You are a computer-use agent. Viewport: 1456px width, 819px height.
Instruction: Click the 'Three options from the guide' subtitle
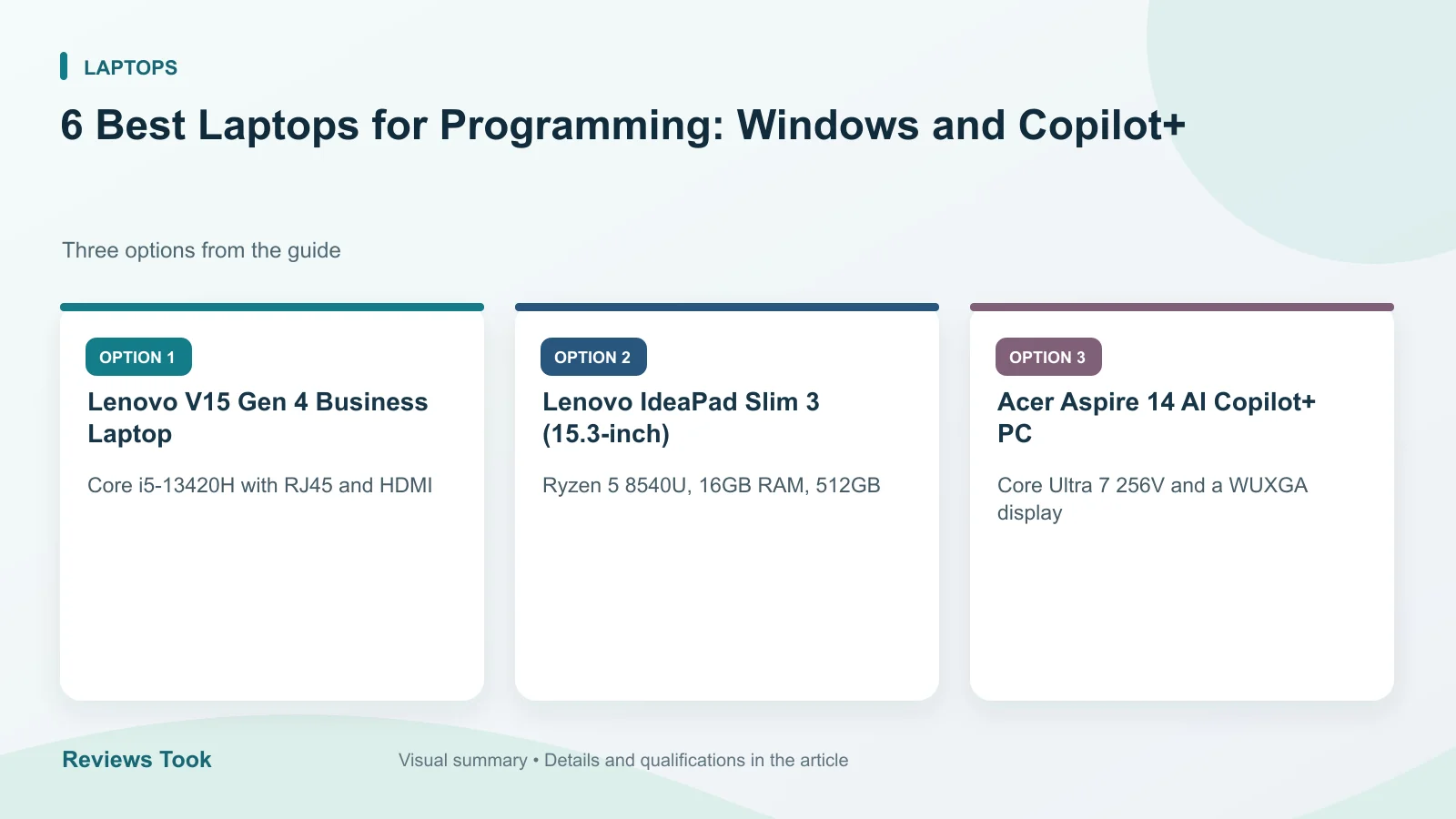pyautogui.click(x=201, y=250)
